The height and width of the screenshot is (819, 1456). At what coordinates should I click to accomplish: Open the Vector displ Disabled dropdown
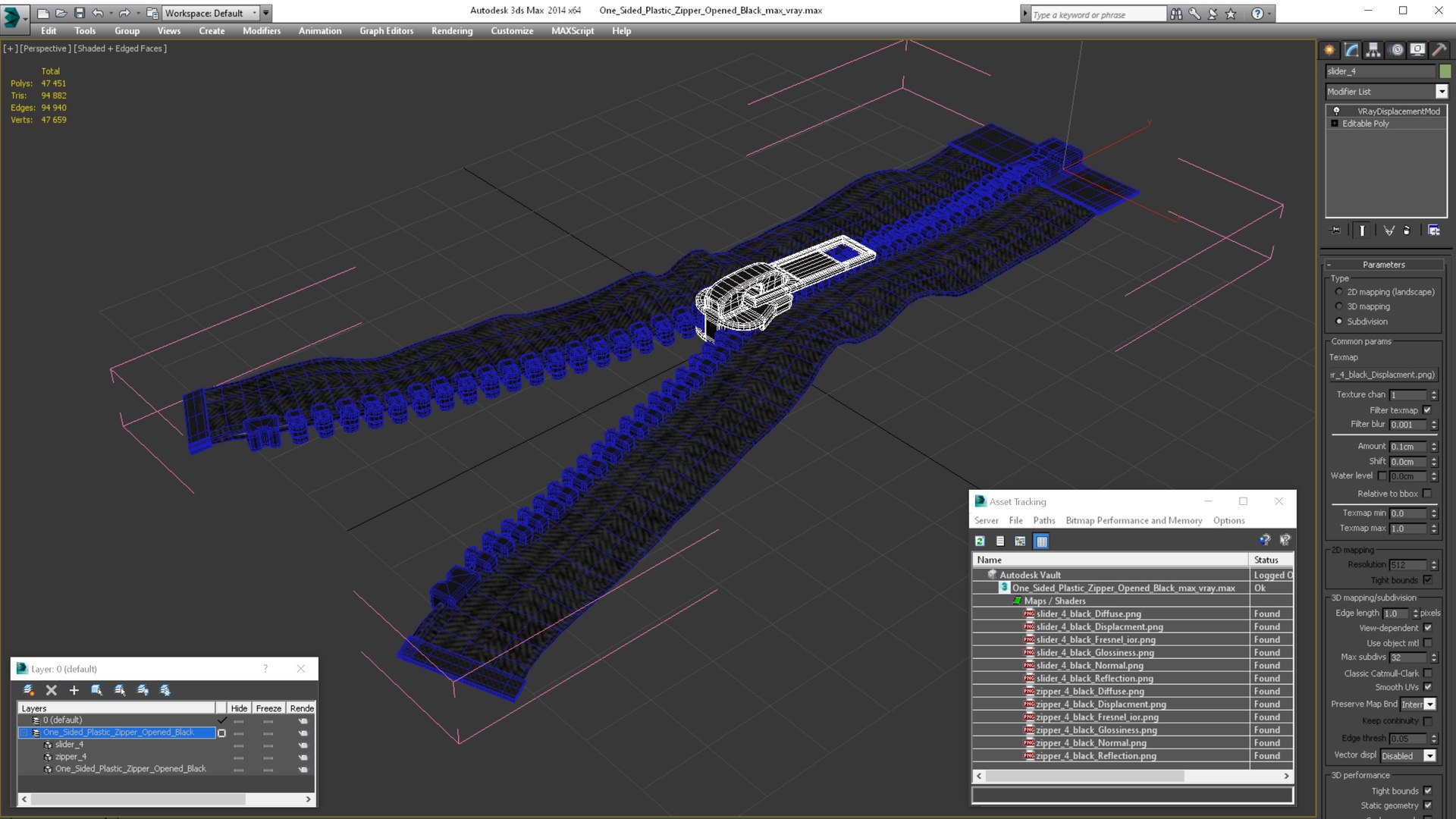pyautogui.click(x=1429, y=756)
